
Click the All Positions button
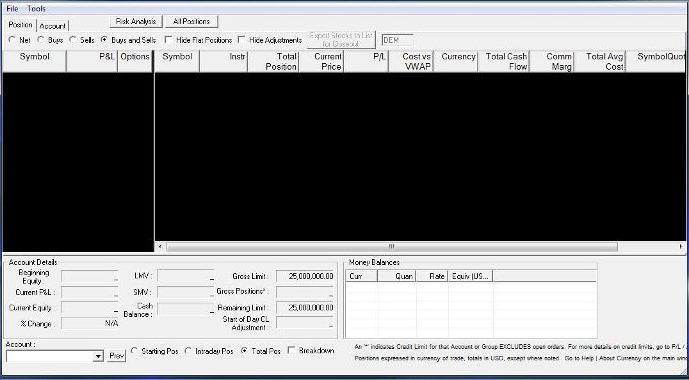[192, 21]
